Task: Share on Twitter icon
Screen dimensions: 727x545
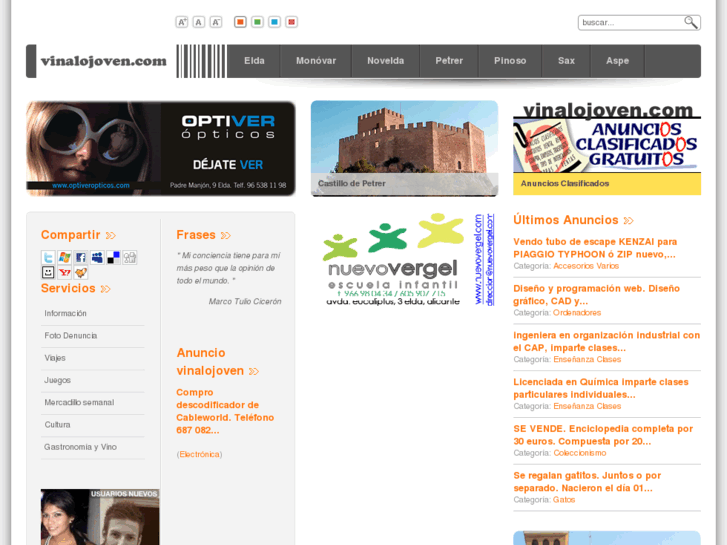Action: point(48,257)
